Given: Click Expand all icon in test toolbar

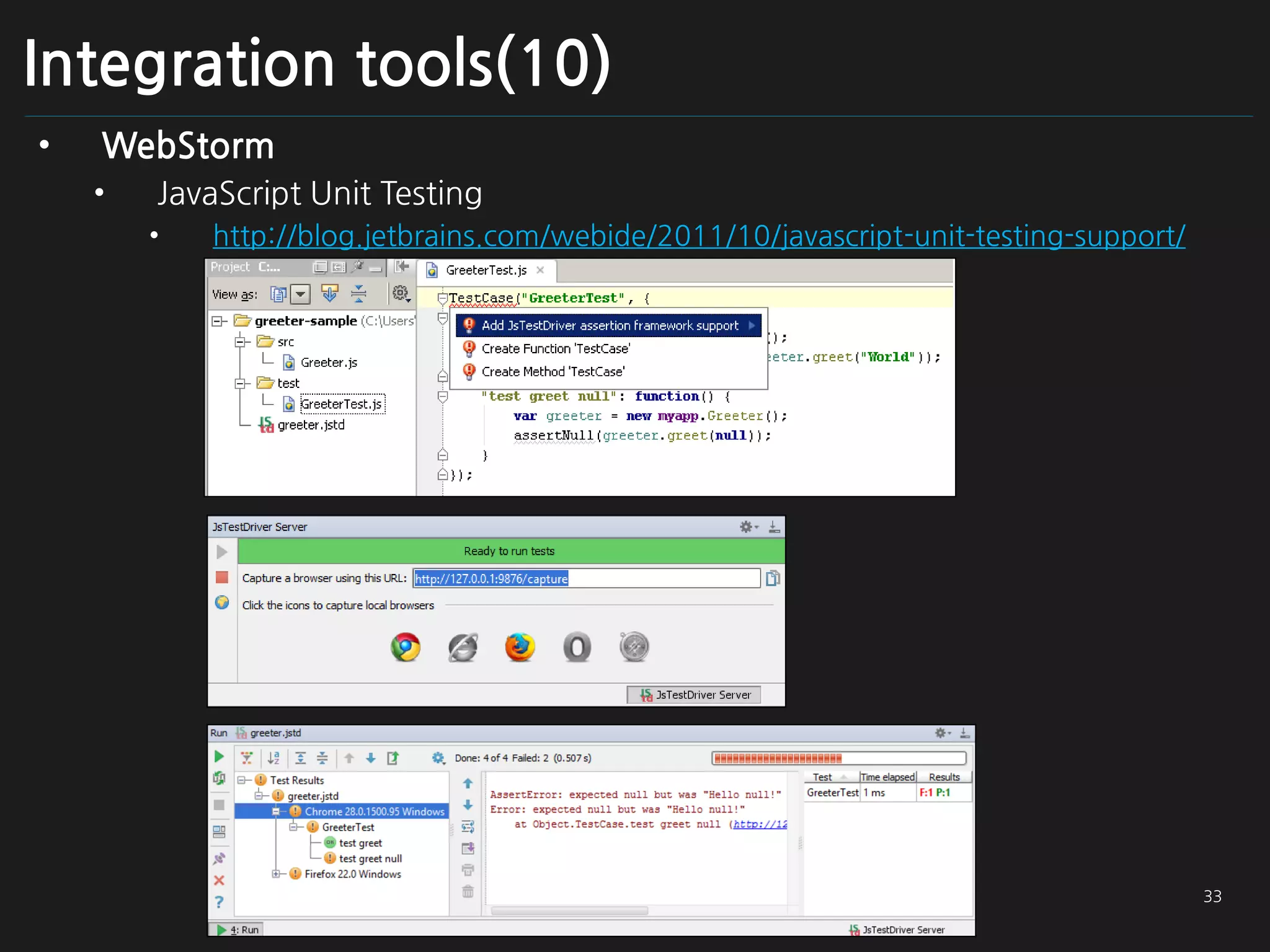Looking at the screenshot, I should point(301,758).
